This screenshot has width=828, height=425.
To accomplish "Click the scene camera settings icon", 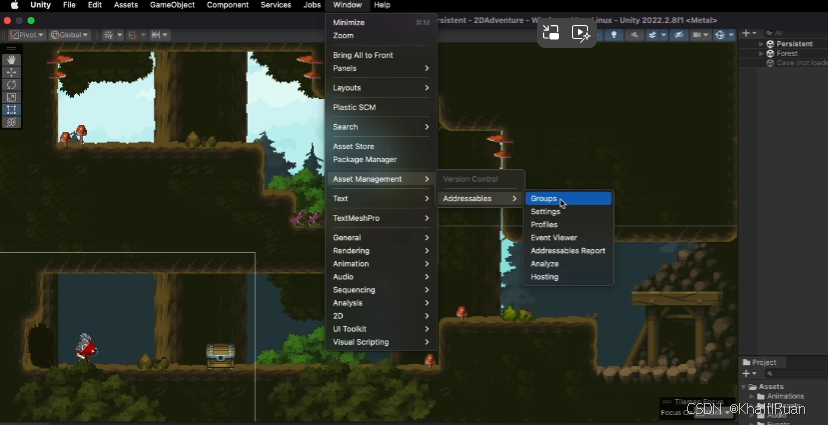I will tap(697, 35).
